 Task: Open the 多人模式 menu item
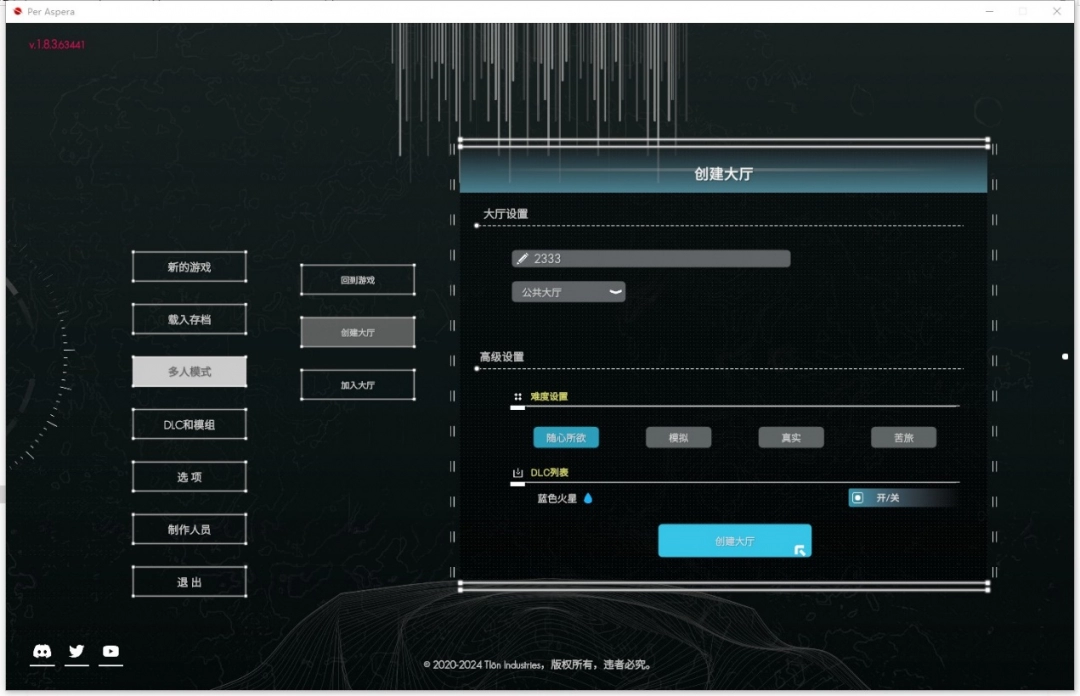point(189,372)
